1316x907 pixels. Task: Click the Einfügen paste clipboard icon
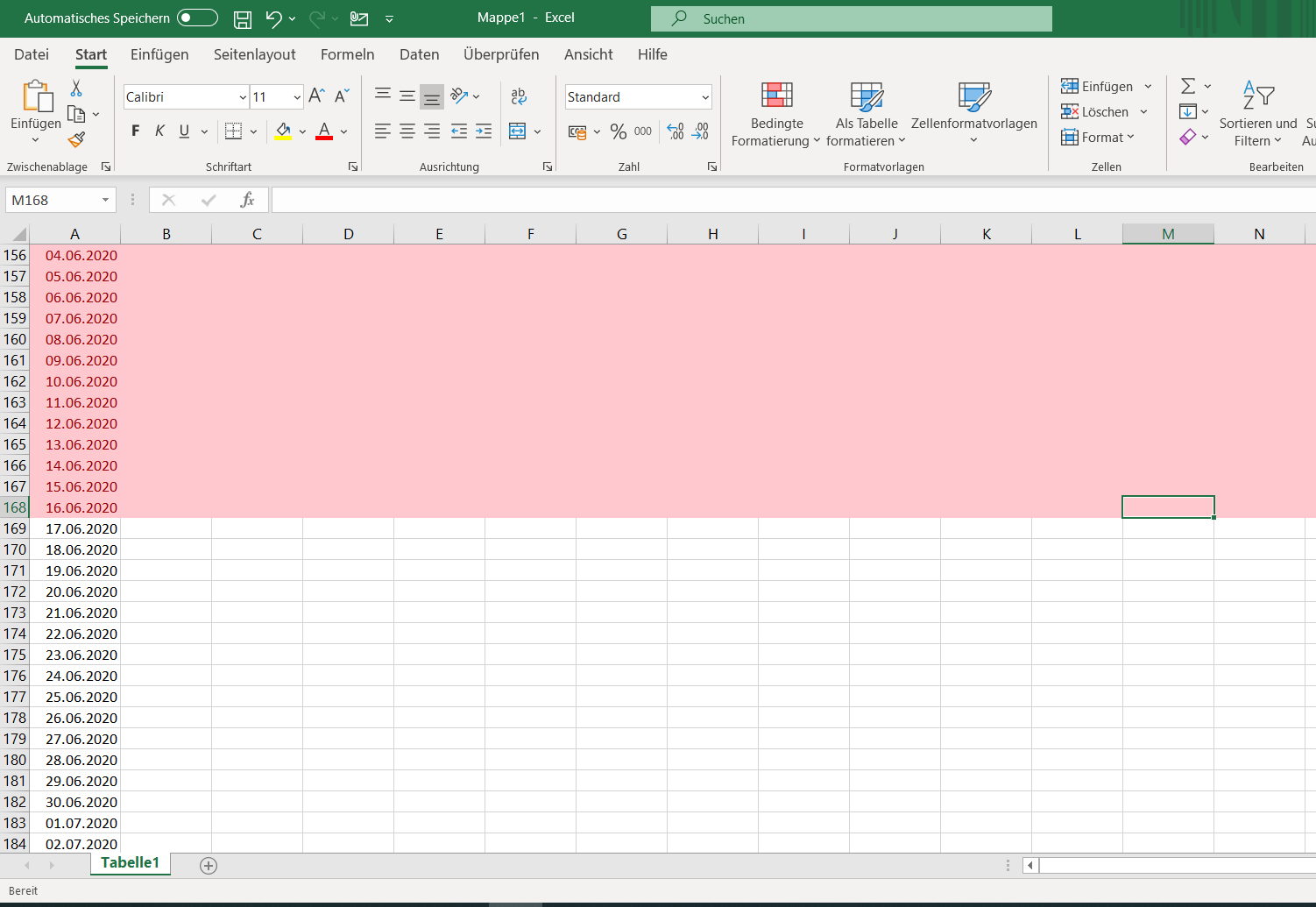coord(37,96)
